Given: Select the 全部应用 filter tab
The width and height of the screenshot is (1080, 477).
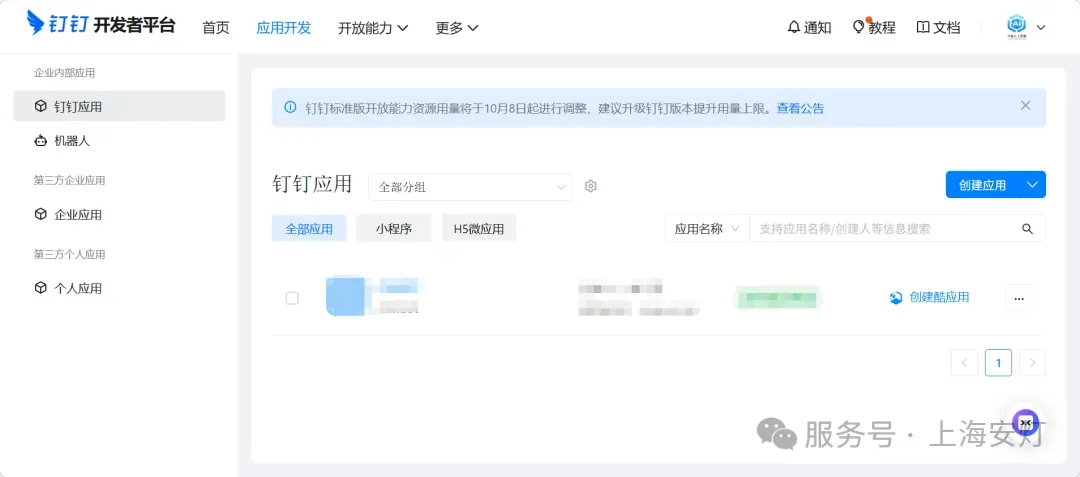Looking at the screenshot, I should tap(309, 229).
